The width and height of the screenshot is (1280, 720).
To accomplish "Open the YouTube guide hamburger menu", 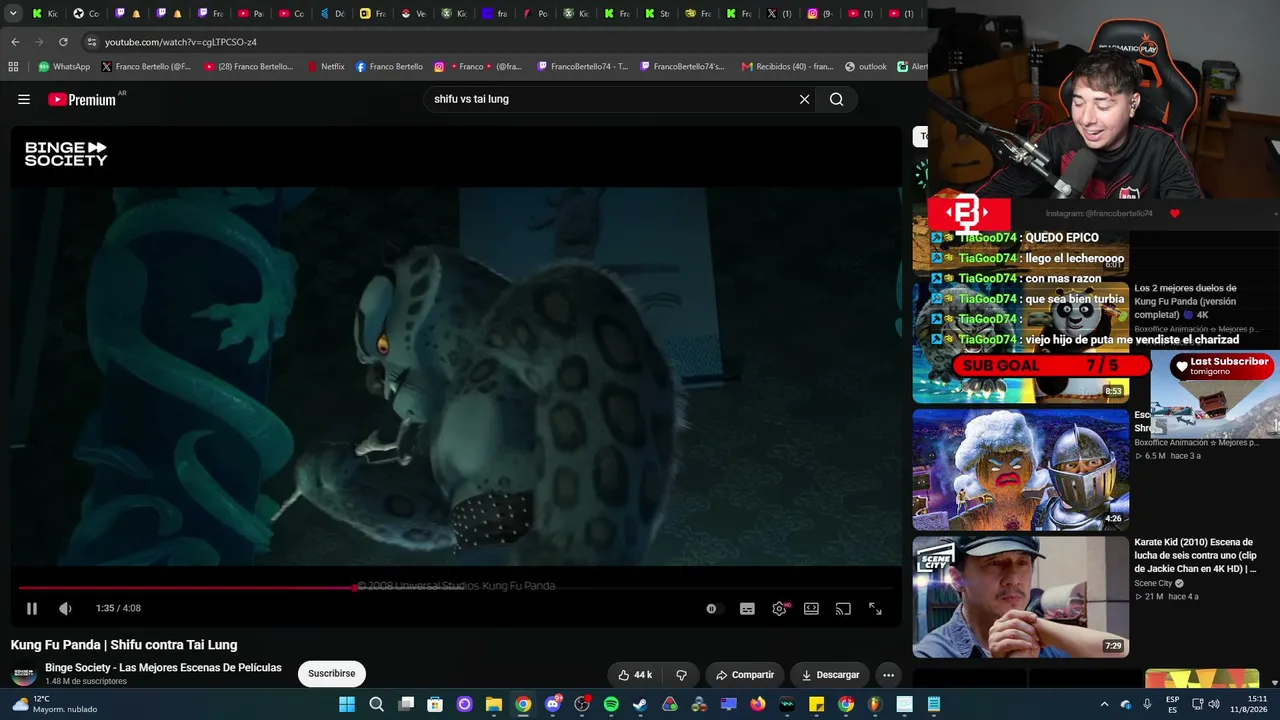I will (x=24, y=99).
